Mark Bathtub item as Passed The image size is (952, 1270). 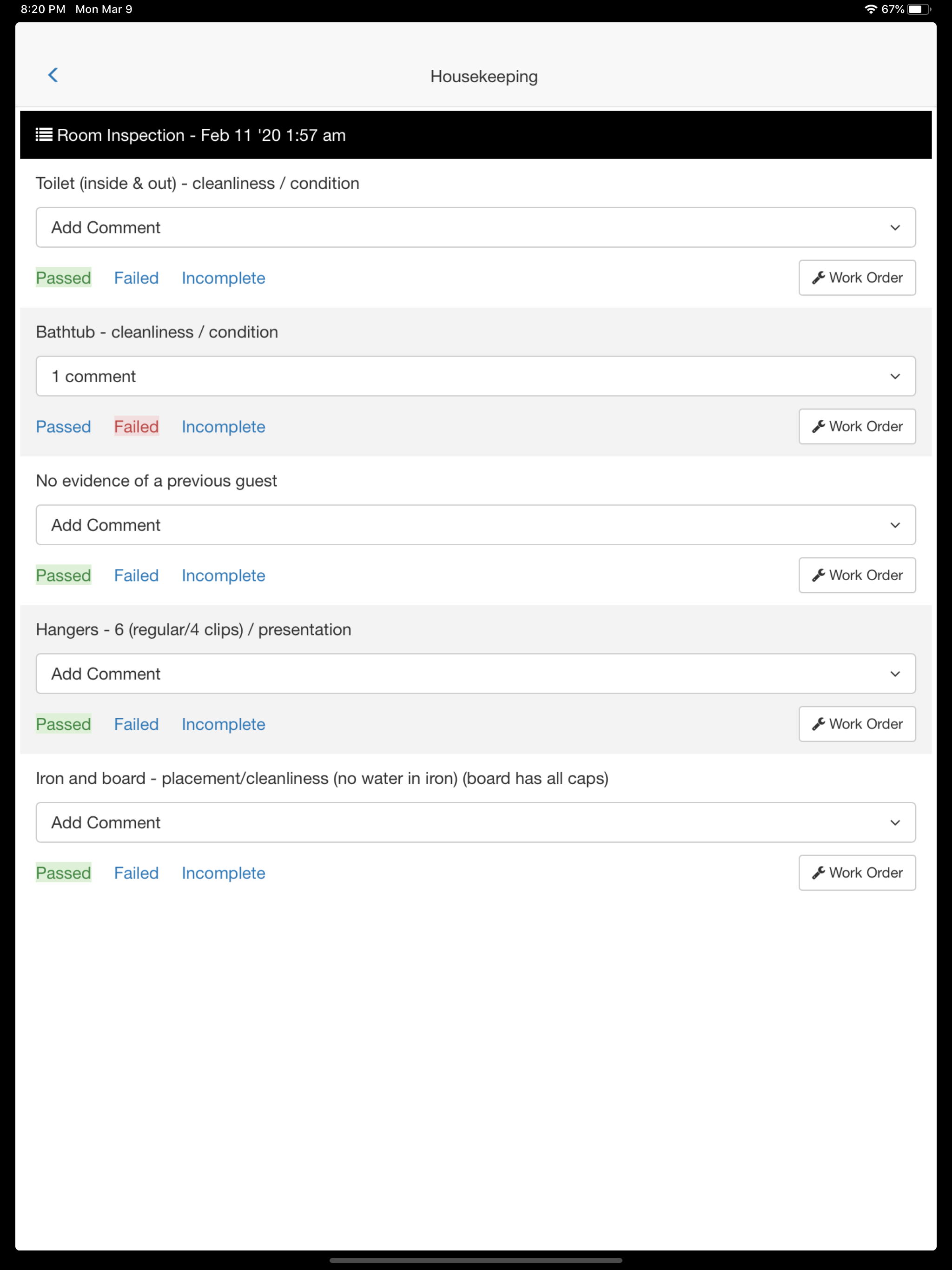click(64, 427)
